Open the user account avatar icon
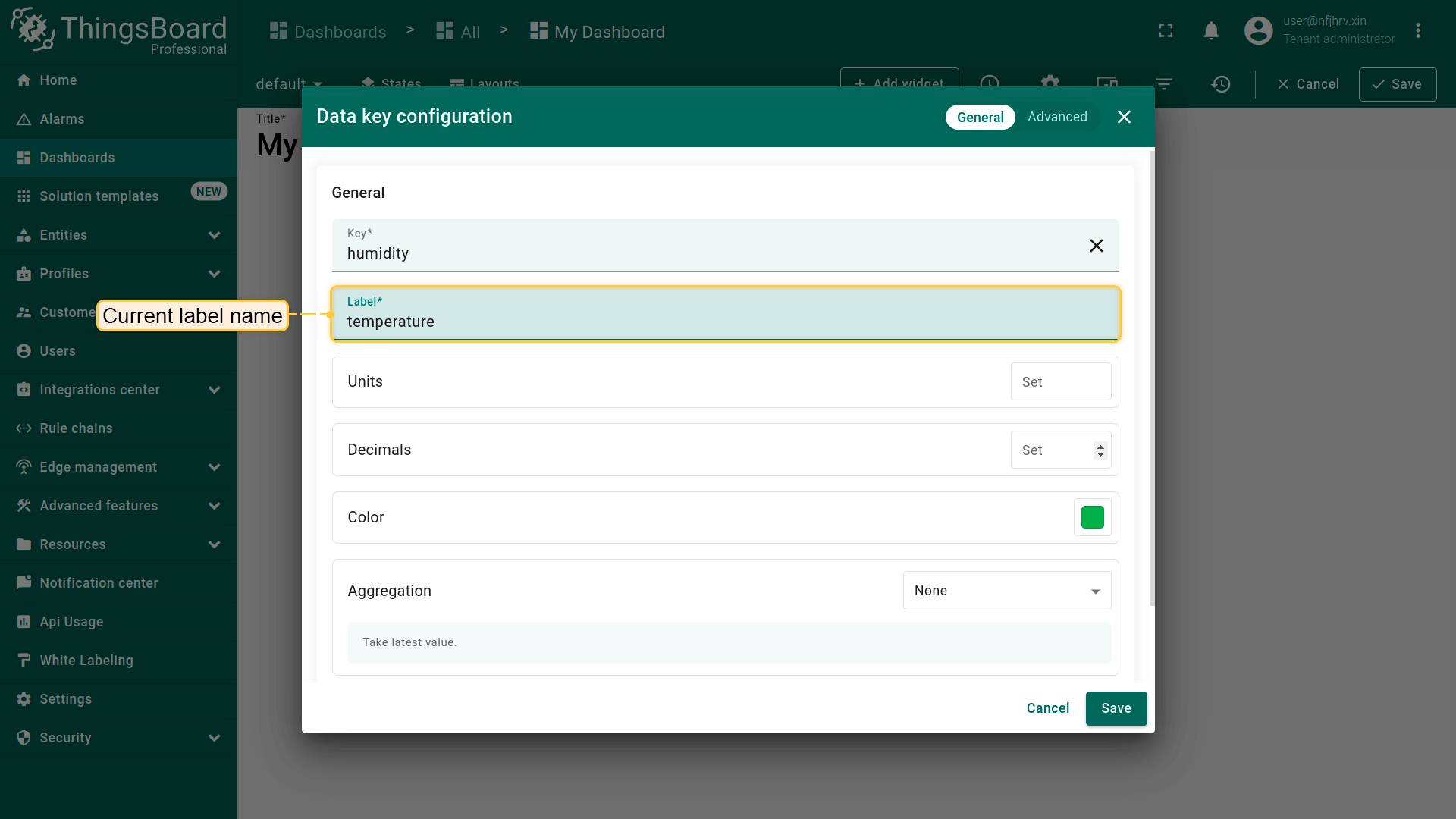This screenshot has width=1456, height=819. click(x=1258, y=31)
